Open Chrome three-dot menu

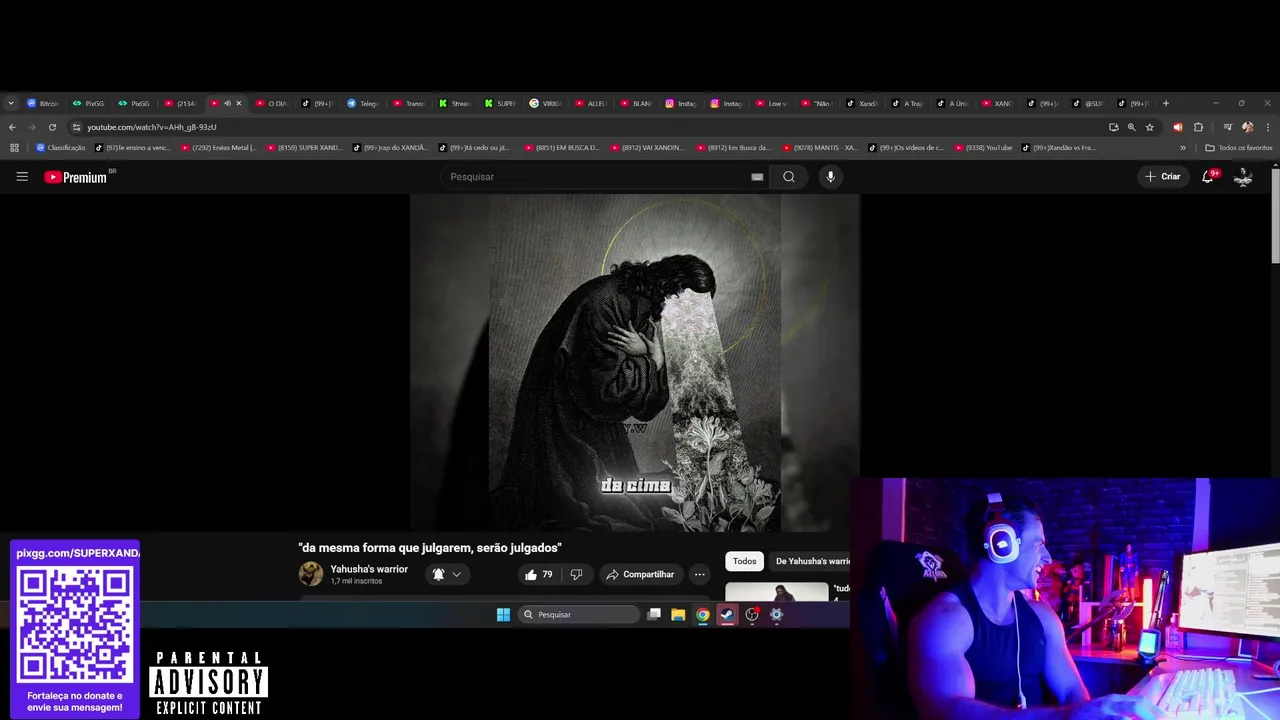(1268, 127)
